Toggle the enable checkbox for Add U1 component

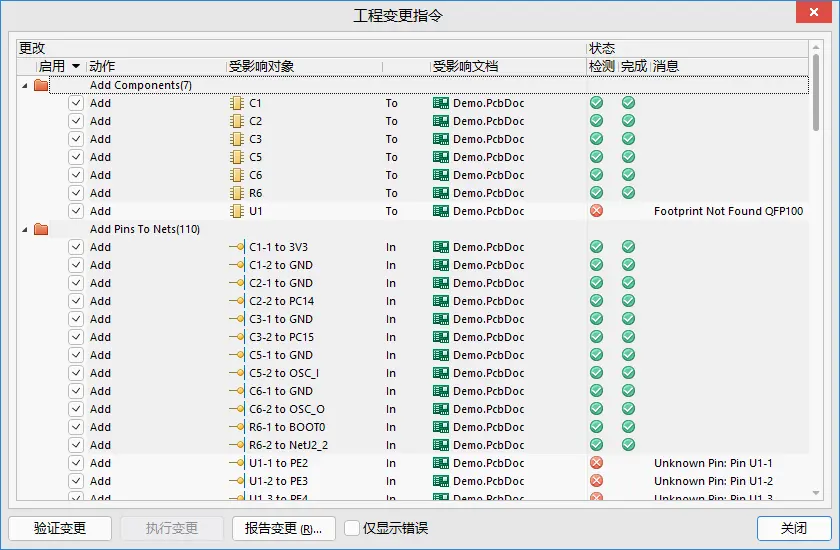pos(76,211)
